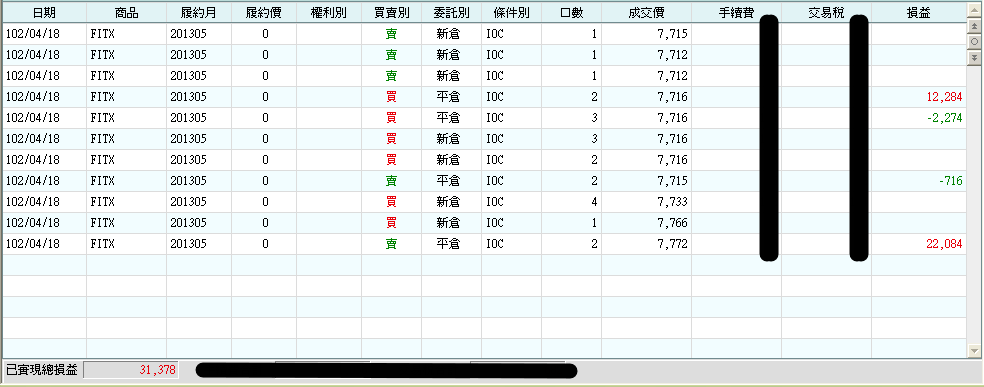This screenshot has height=387, width=984.
Task: Click the 成交價 column header
Action: click(646, 13)
